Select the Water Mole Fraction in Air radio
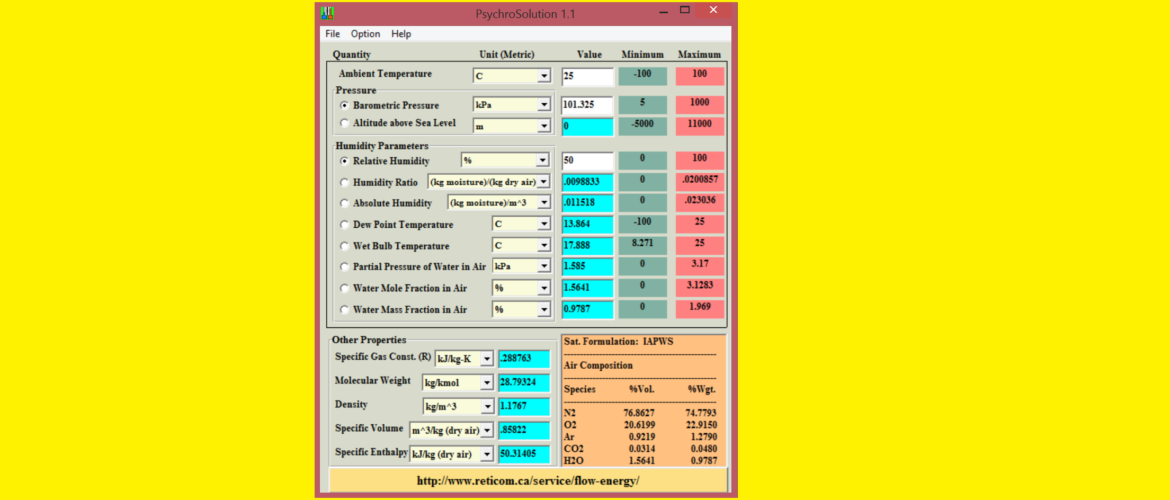 pos(344,288)
